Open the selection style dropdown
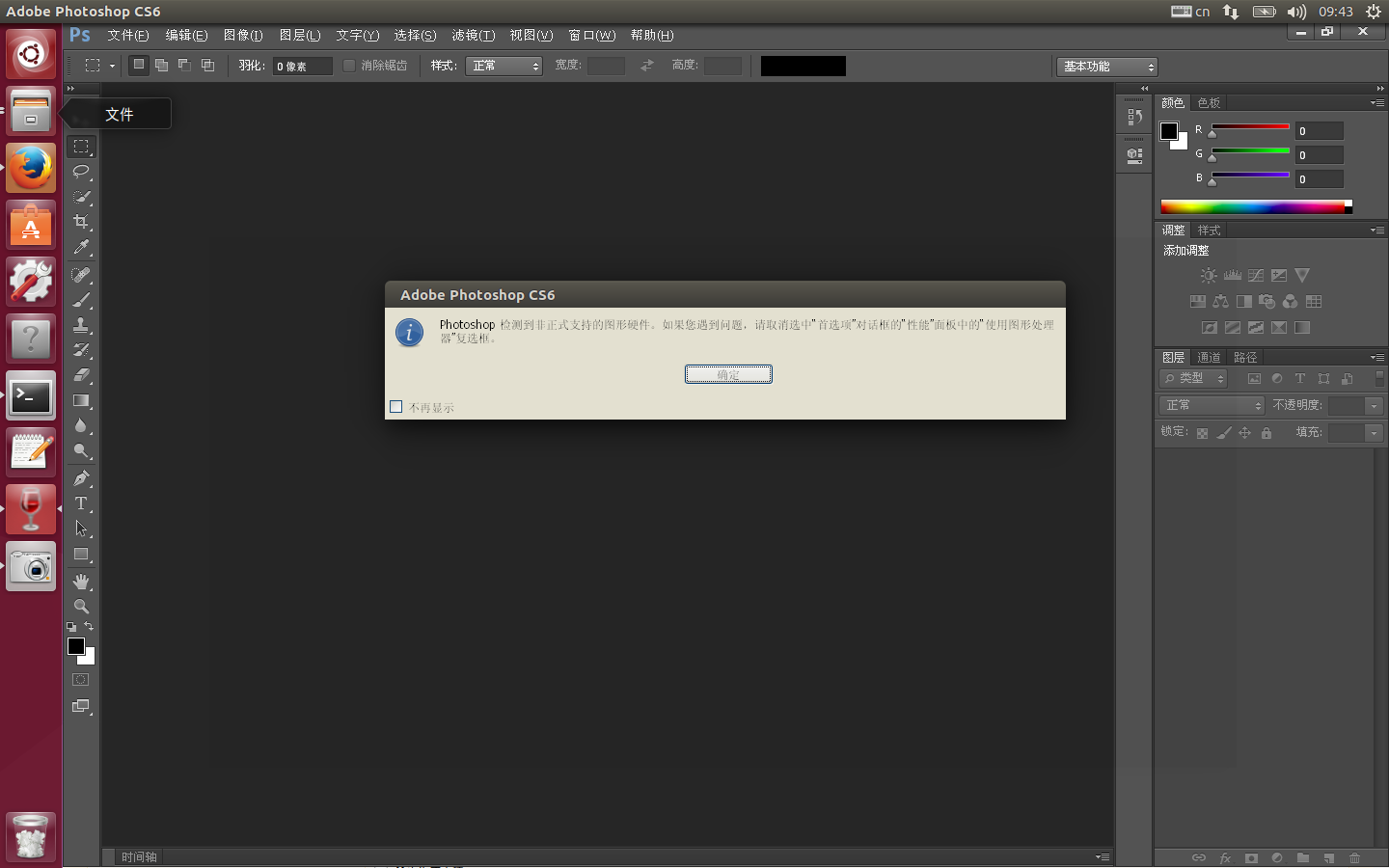1389x868 pixels. point(504,66)
